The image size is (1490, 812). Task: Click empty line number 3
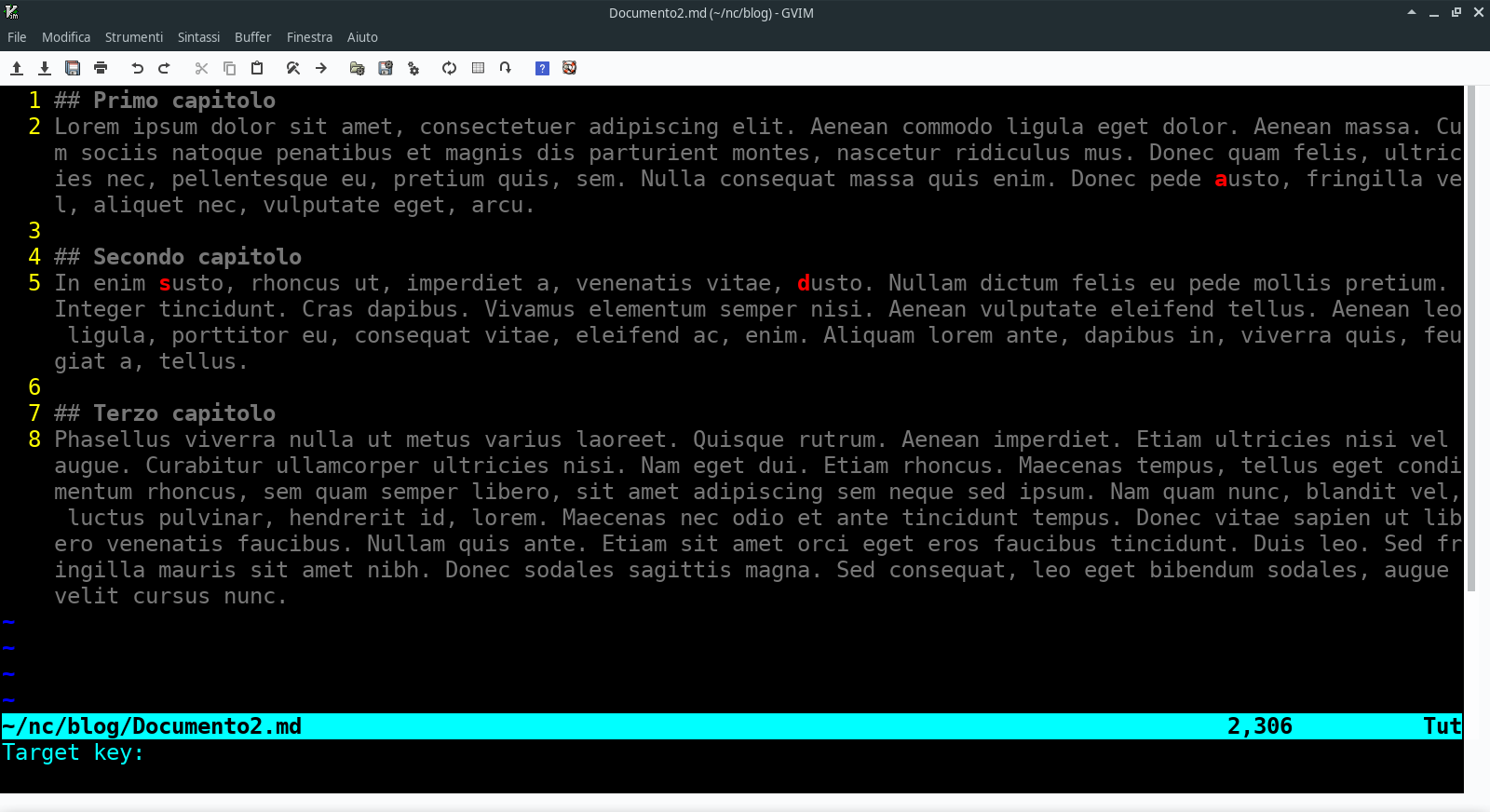(34, 231)
